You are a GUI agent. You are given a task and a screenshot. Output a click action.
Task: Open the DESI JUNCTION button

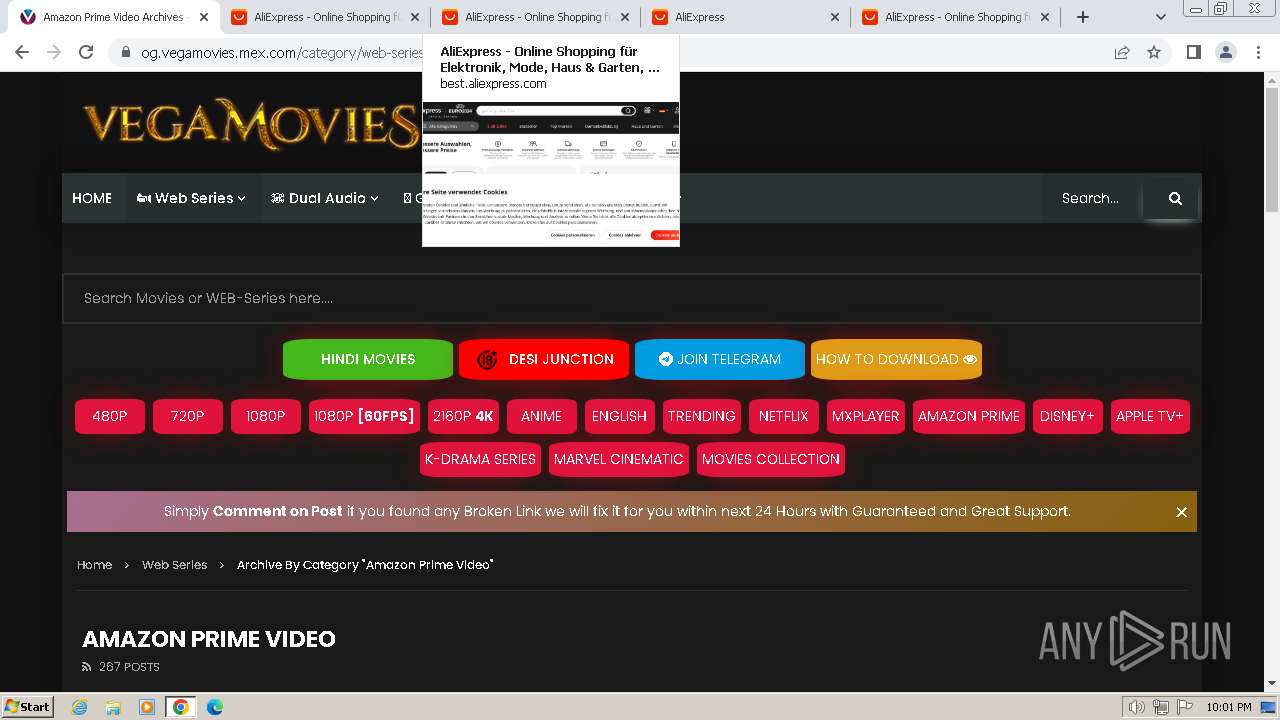point(544,359)
